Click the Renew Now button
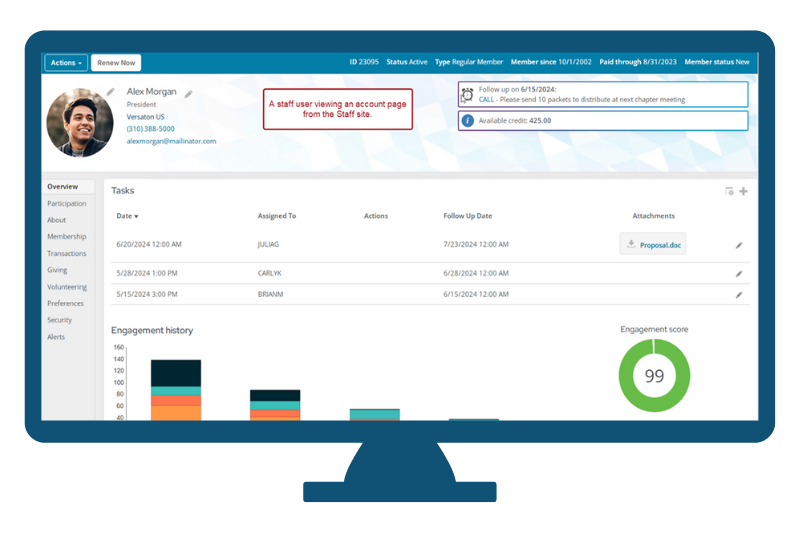The image size is (800, 533). click(x=116, y=63)
